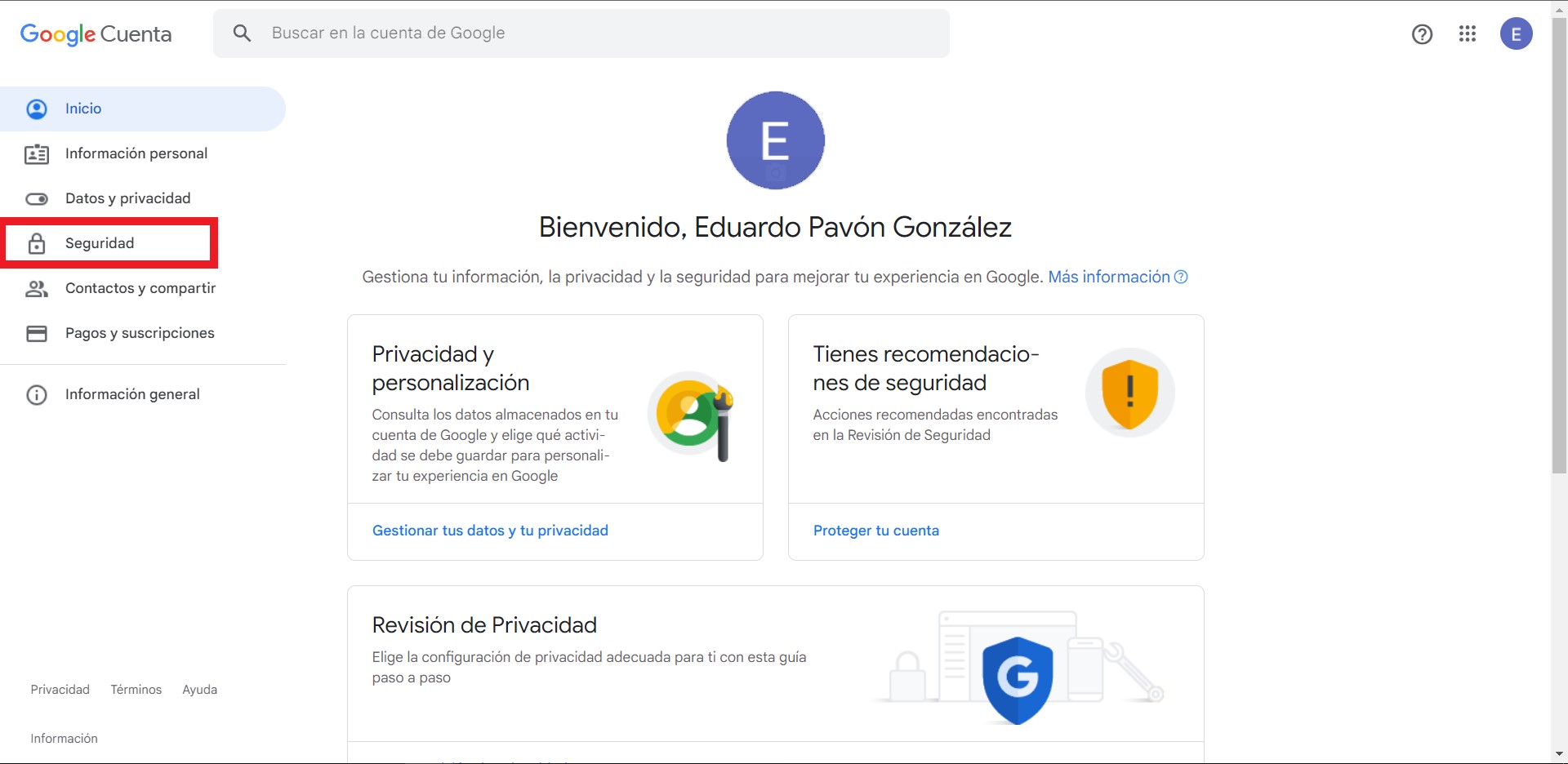Click the yellow security warning shield
The height and width of the screenshot is (764, 1568).
coord(1130,393)
